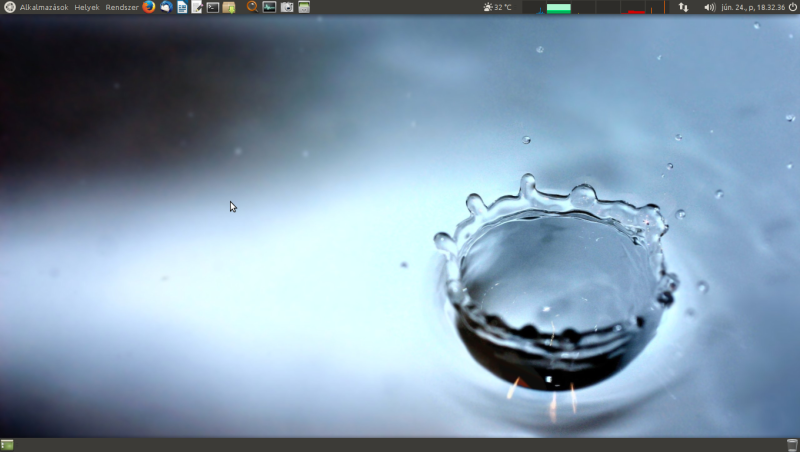Open the screenshot camera launcher
The height and width of the screenshot is (452, 800).
(x=287, y=7)
